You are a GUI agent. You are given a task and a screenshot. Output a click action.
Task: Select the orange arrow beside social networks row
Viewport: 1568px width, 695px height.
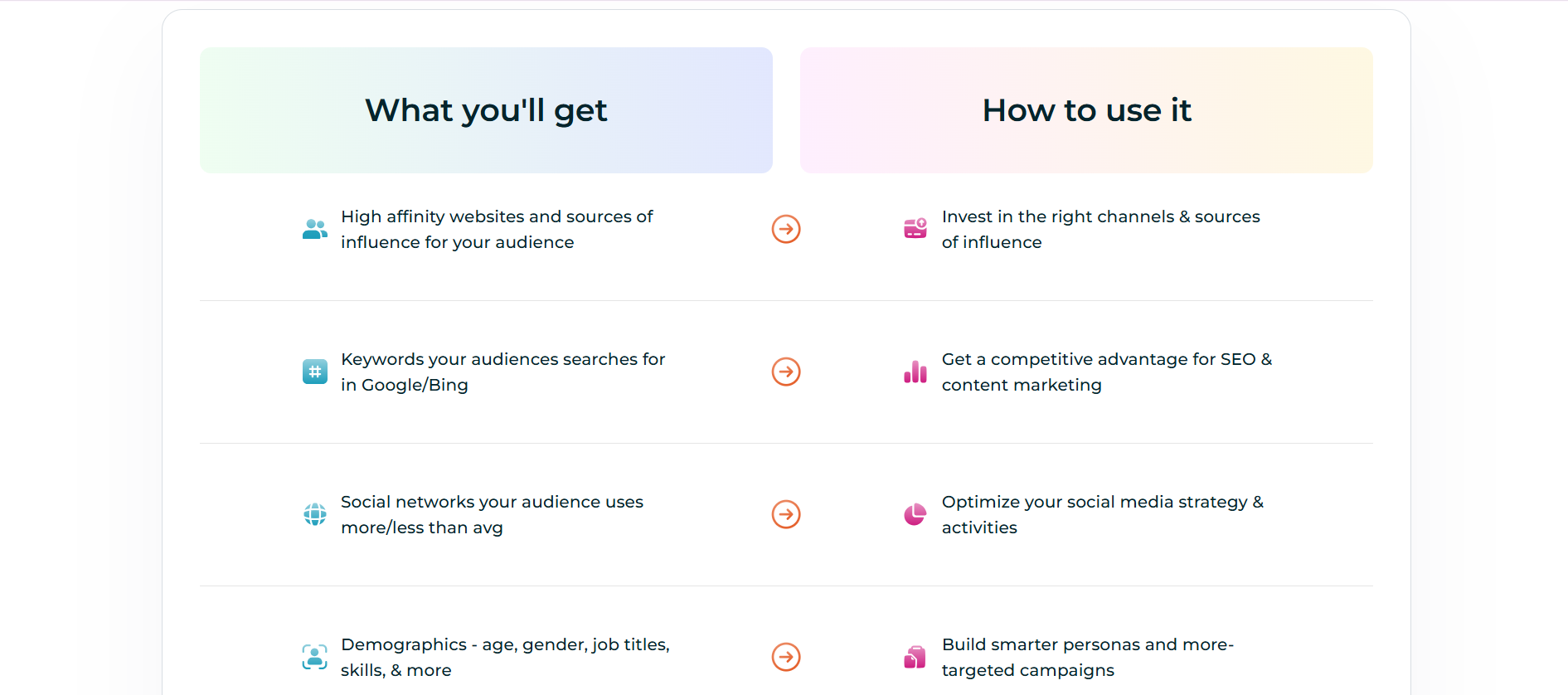785,514
